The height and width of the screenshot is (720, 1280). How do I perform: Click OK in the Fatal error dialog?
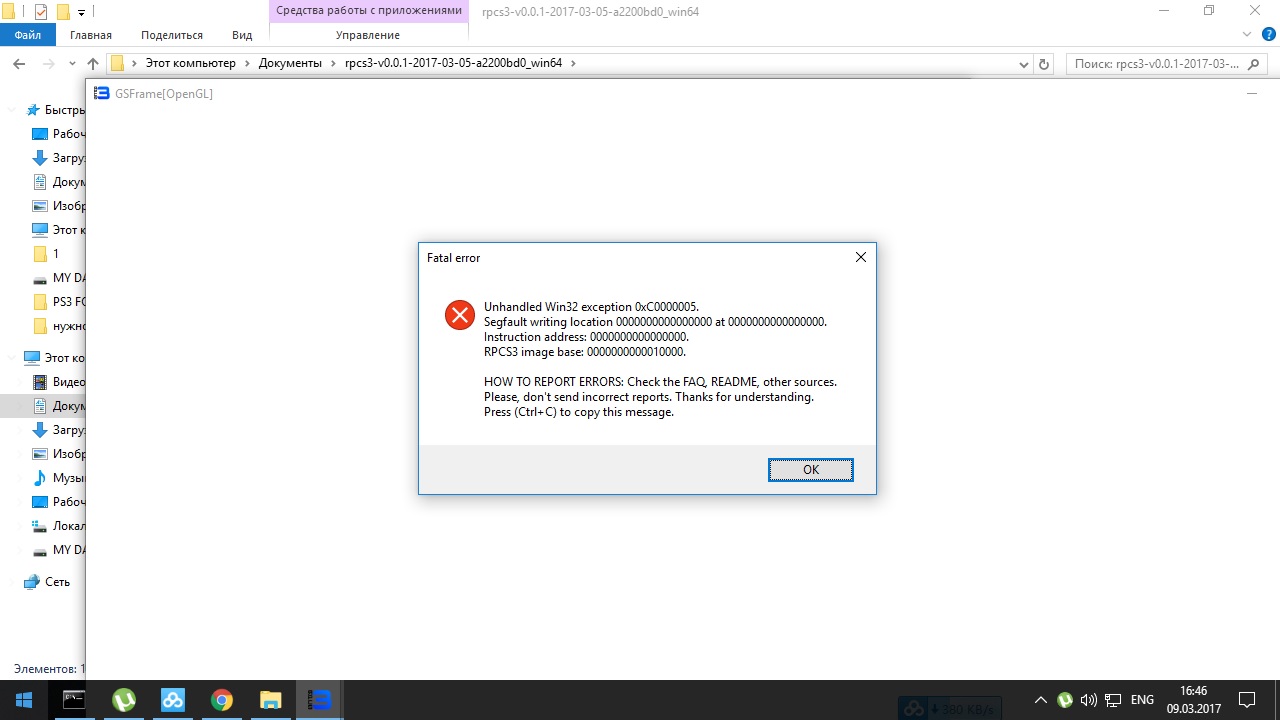coord(810,469)
